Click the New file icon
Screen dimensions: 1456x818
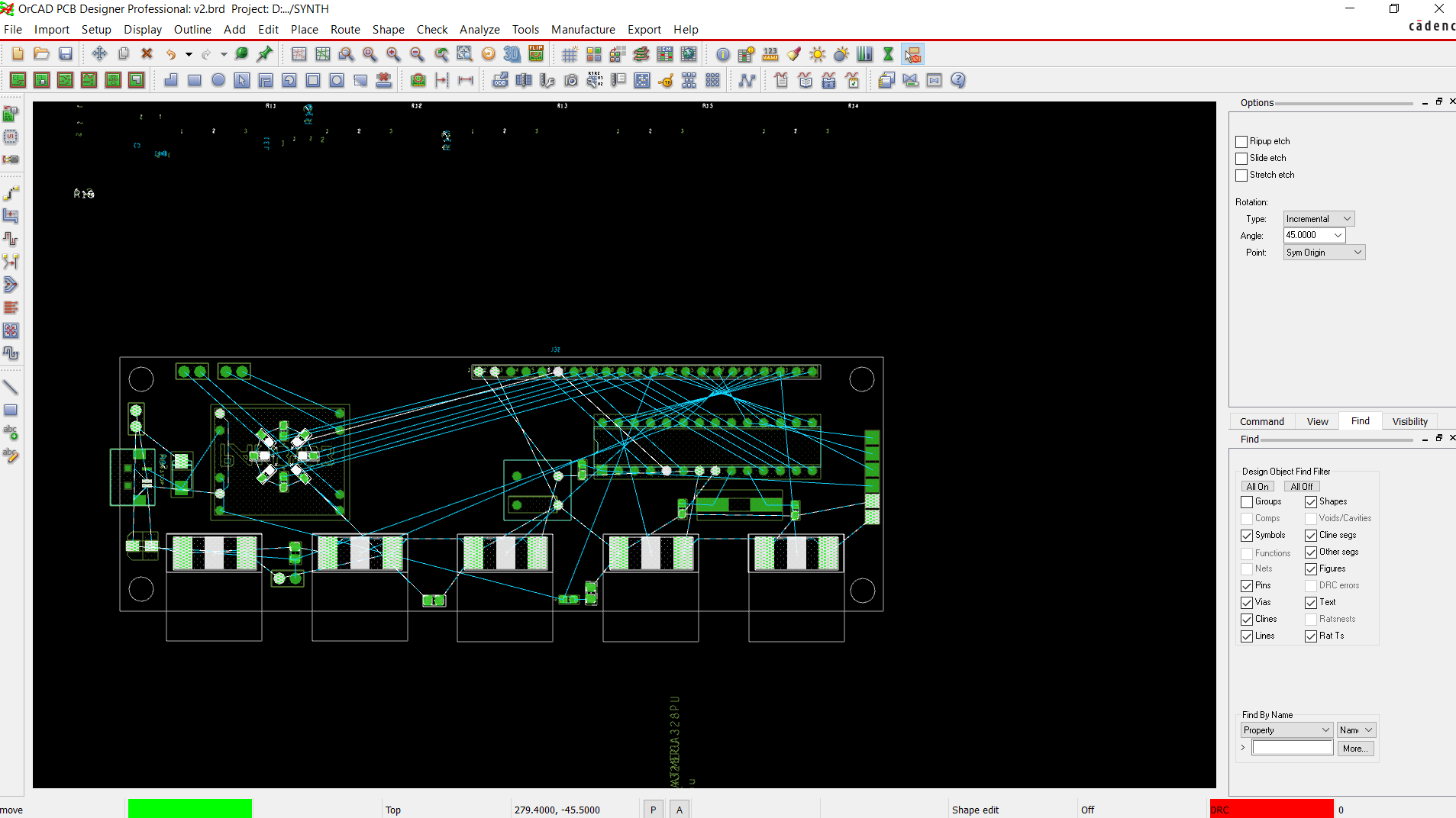tap(18, 54)
